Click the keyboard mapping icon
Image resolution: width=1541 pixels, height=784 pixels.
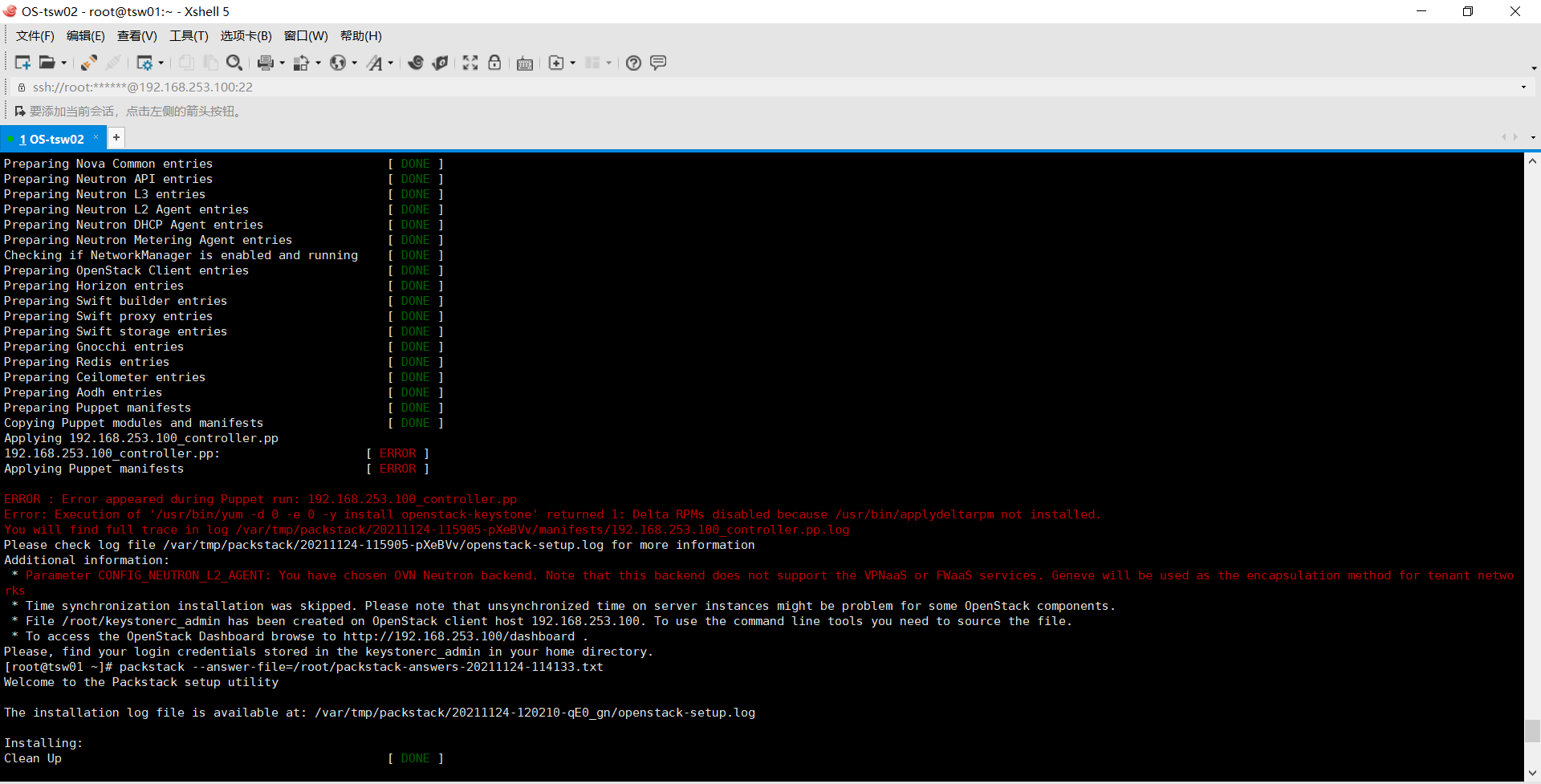(525, 63)
